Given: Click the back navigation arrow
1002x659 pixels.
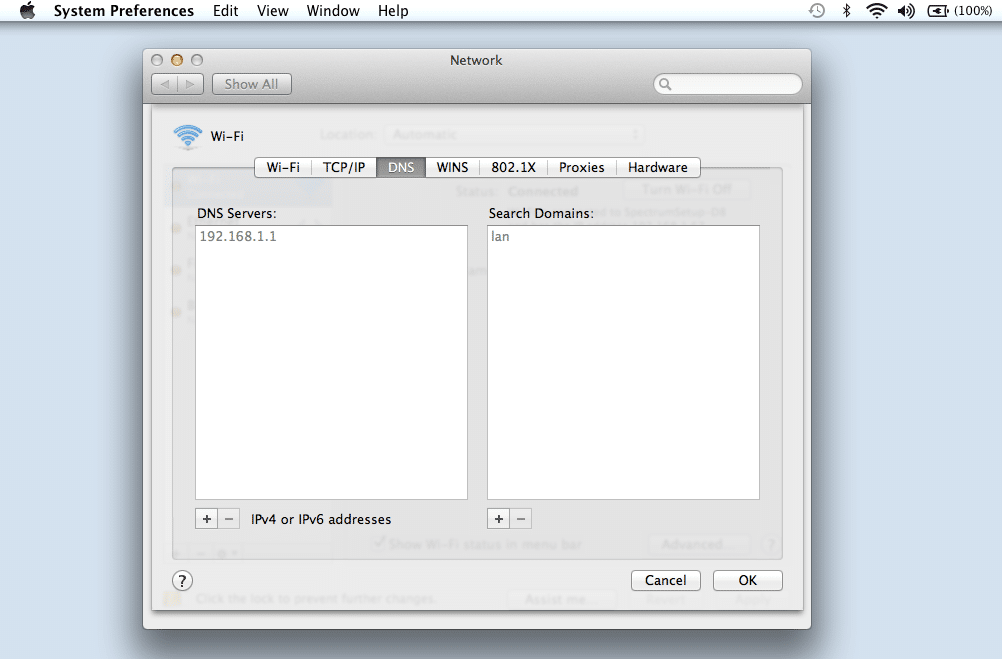Looking at the screenshot, I should tap(164, 84).
